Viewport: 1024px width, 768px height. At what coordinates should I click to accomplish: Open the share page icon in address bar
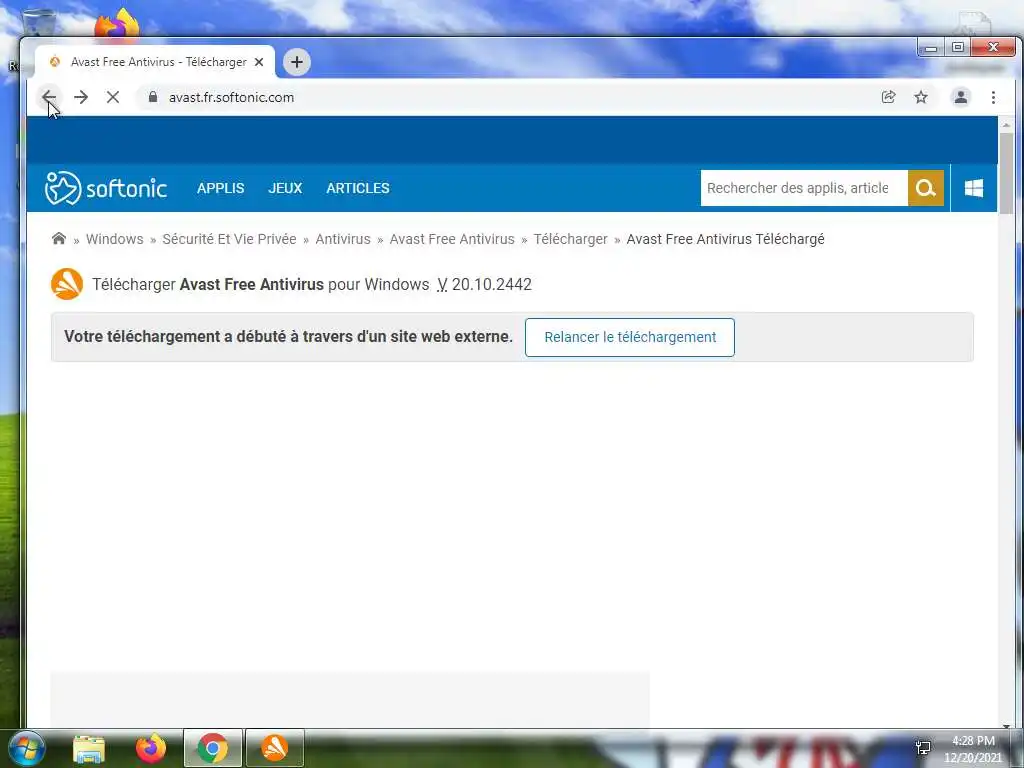coord(888,97)
